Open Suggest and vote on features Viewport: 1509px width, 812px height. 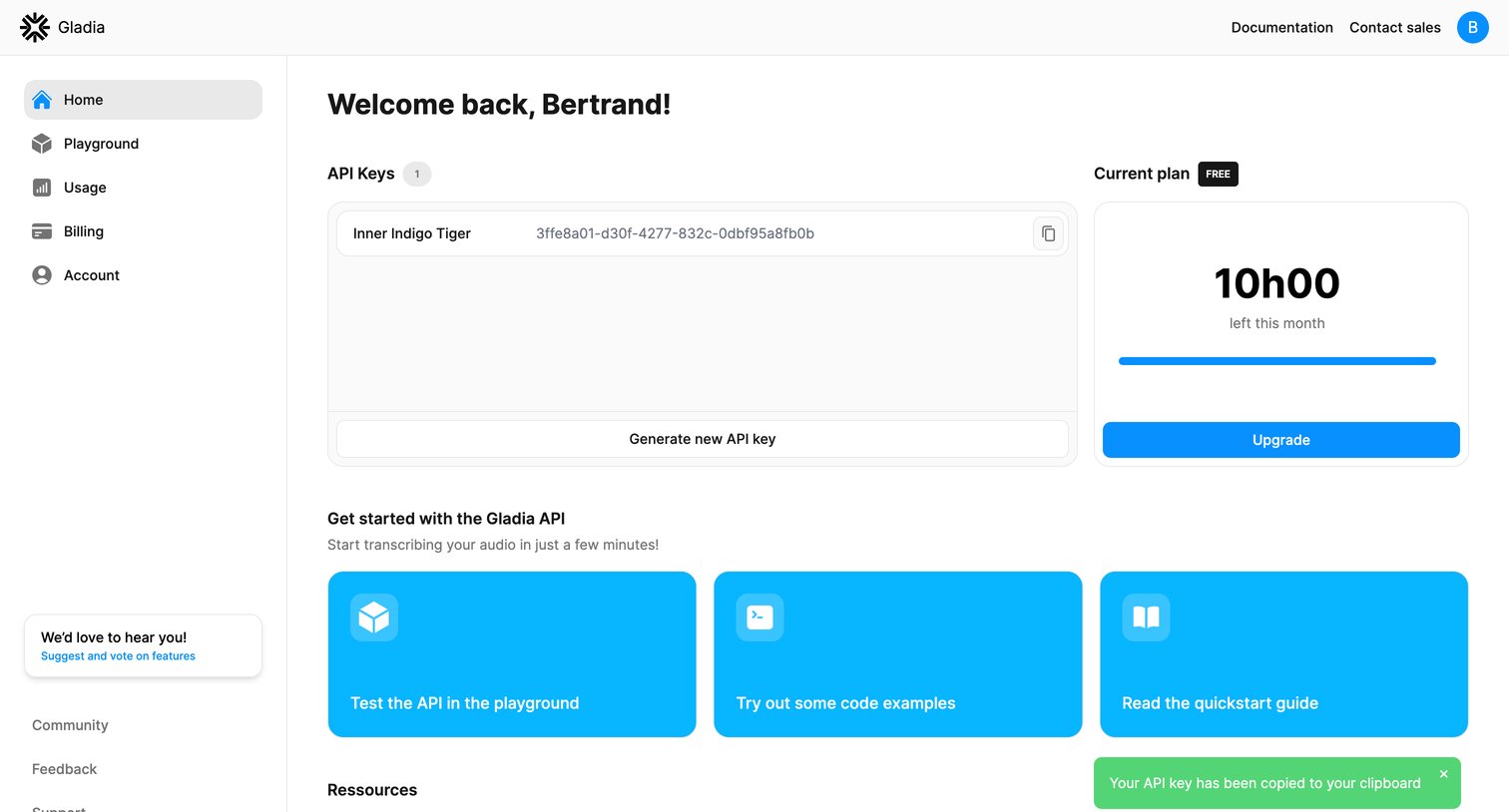pos(118,656)
